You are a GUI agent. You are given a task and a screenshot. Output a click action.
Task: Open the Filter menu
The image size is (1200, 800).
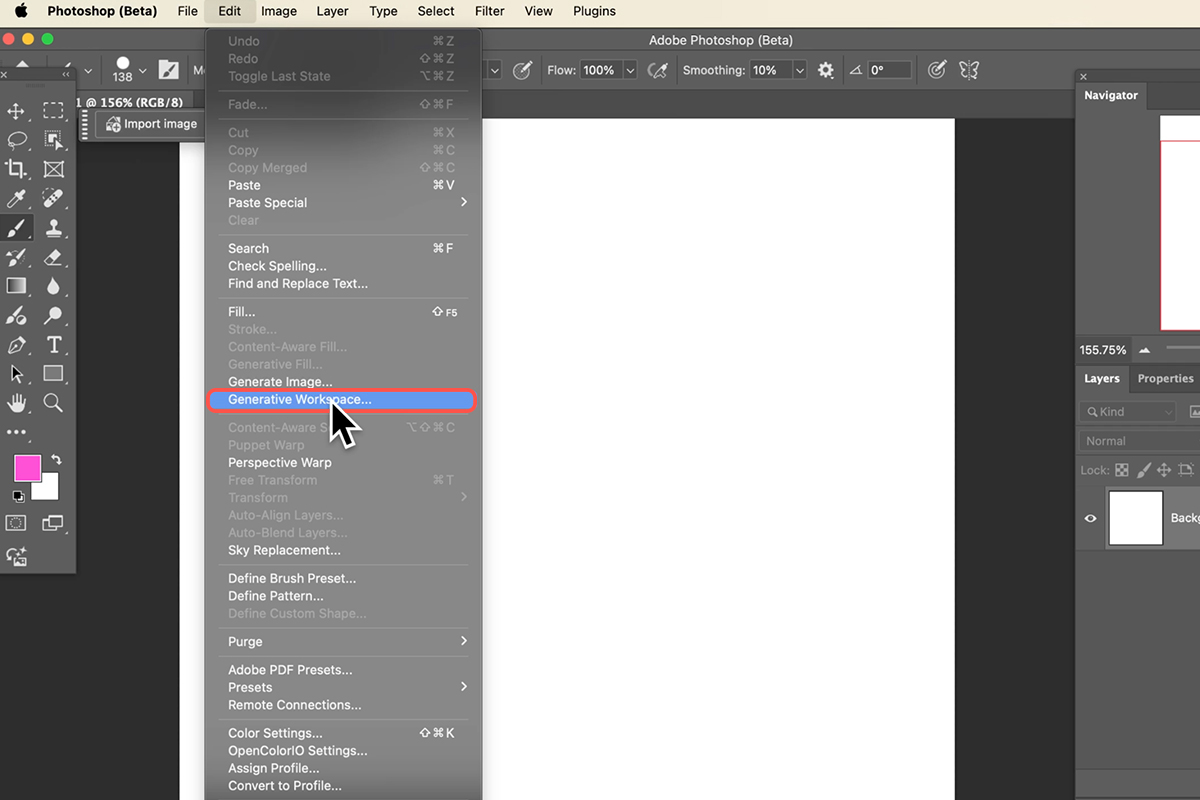[x=490, y=11]
